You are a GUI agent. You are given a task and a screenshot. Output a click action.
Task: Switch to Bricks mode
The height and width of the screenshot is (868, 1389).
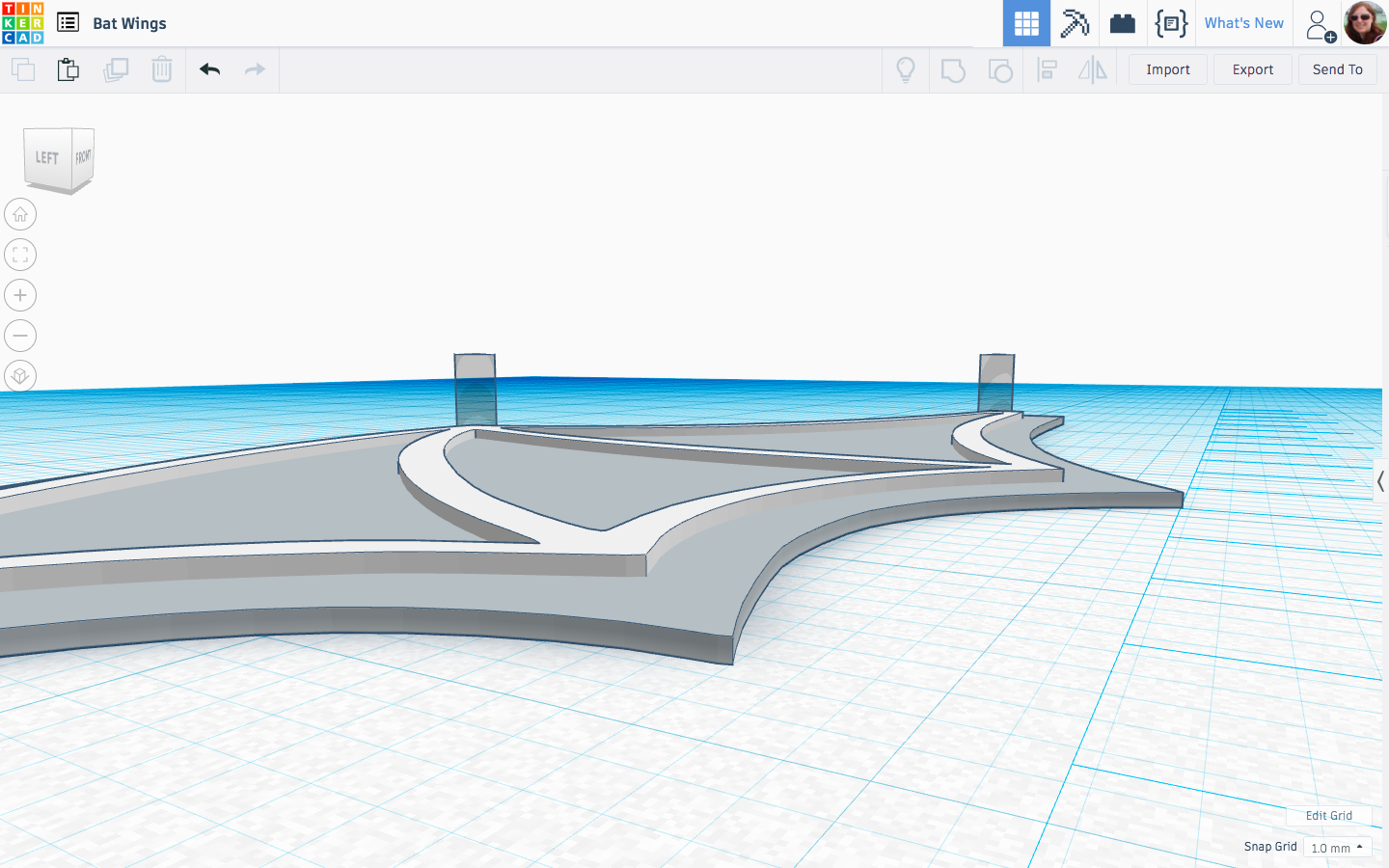1123,23
